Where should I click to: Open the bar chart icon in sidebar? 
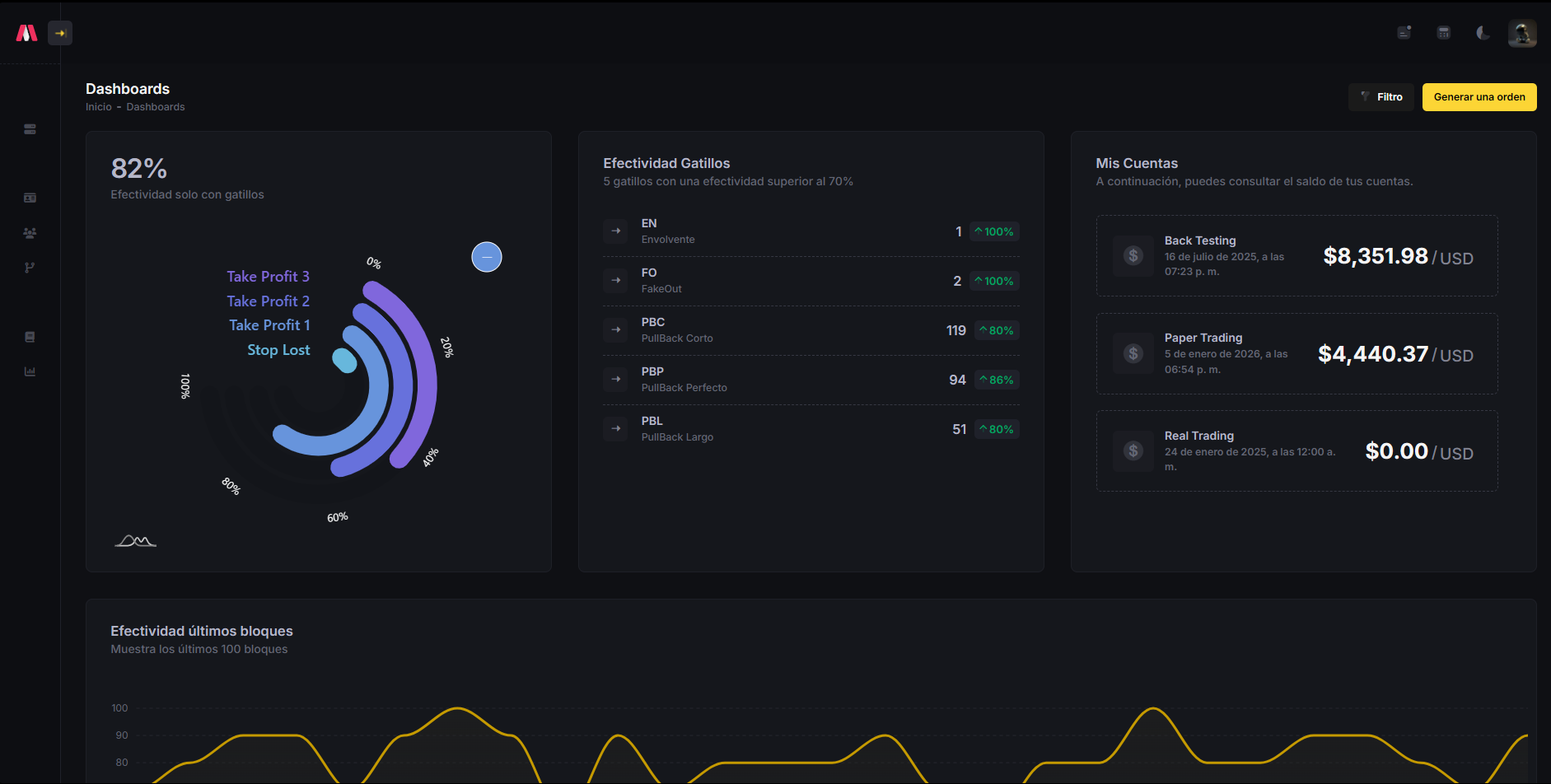click(x=30, y=371)
